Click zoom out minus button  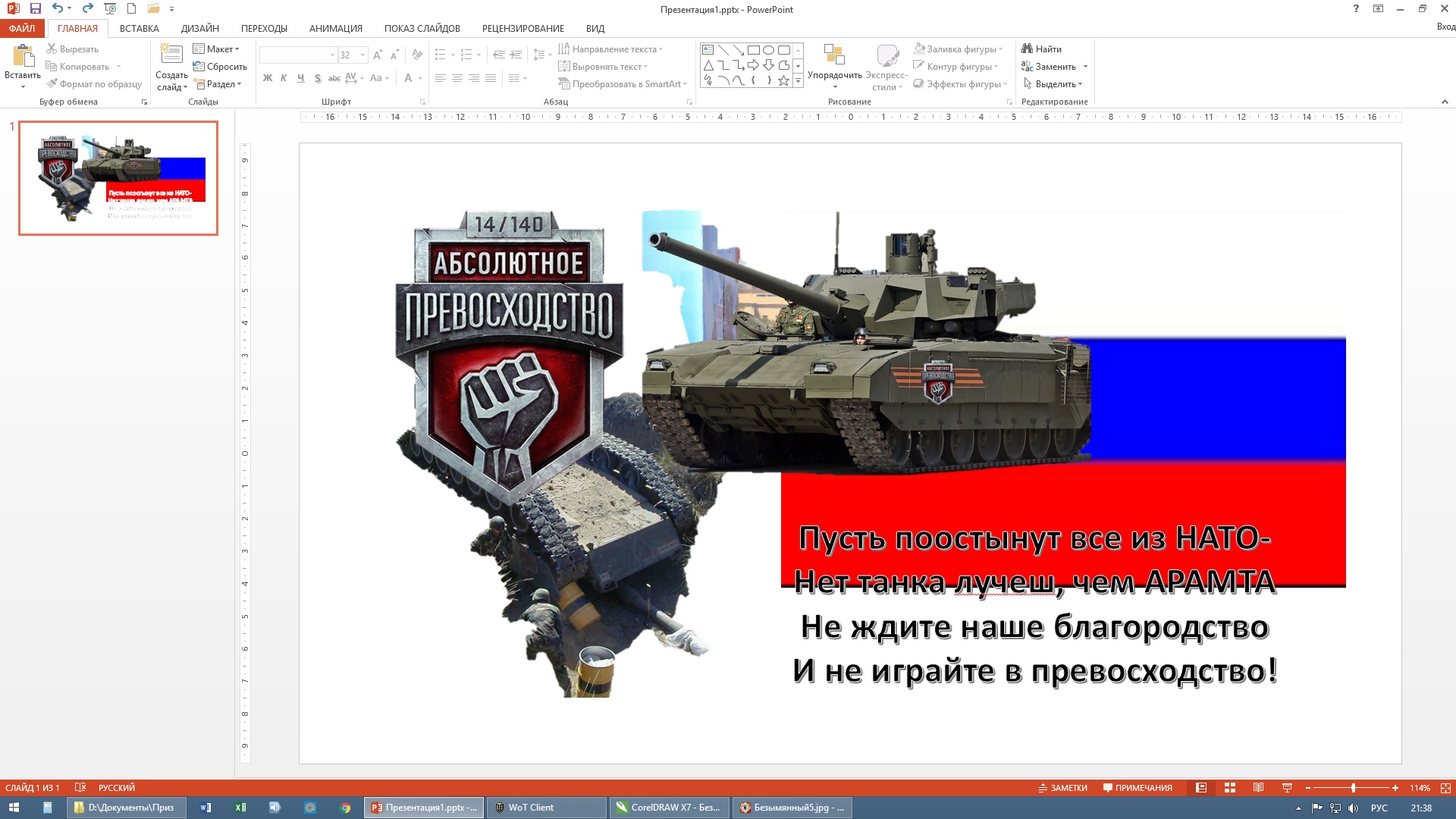(1308, 788)
